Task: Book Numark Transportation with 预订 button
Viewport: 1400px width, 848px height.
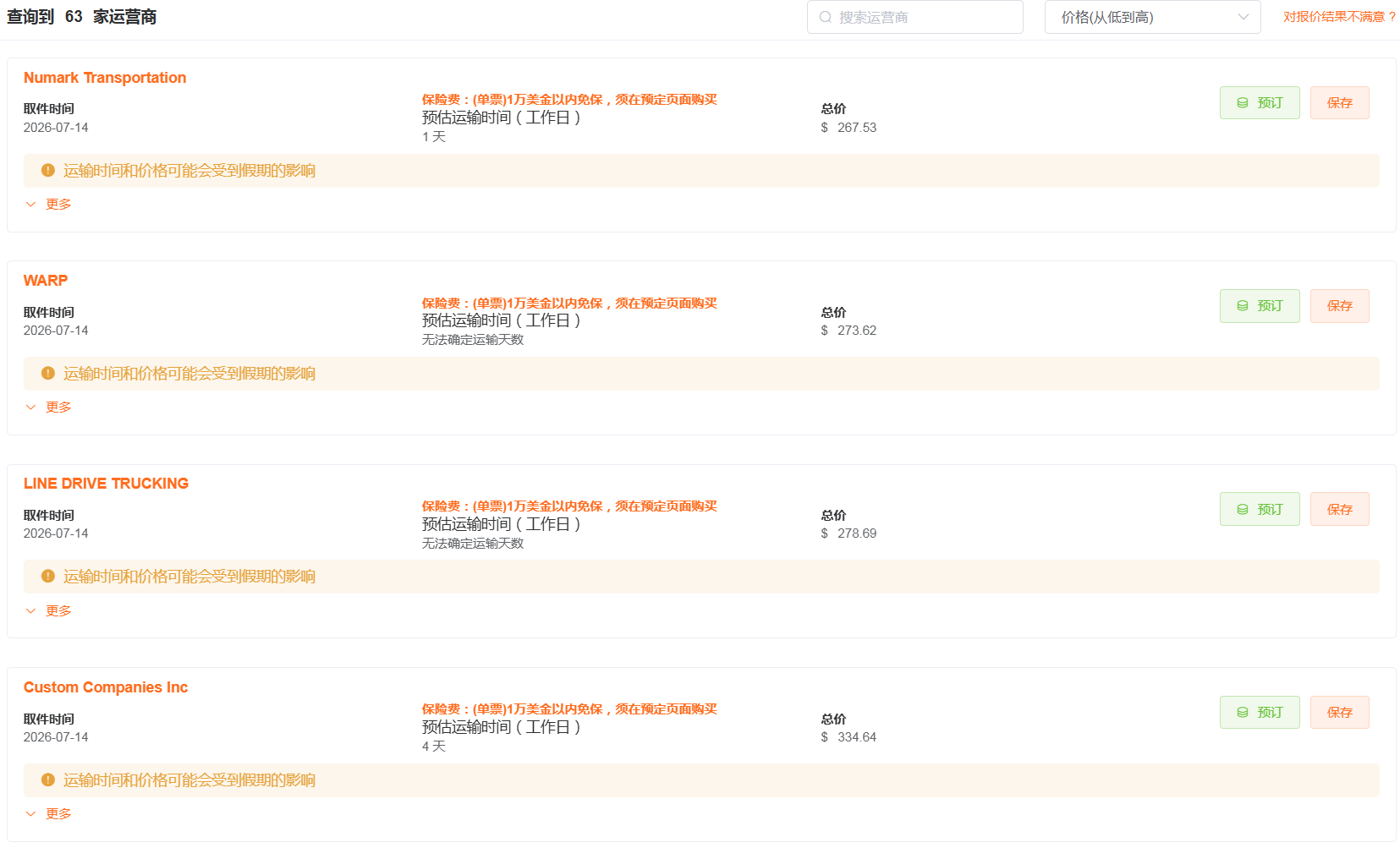Action: tap(1260, 102)
